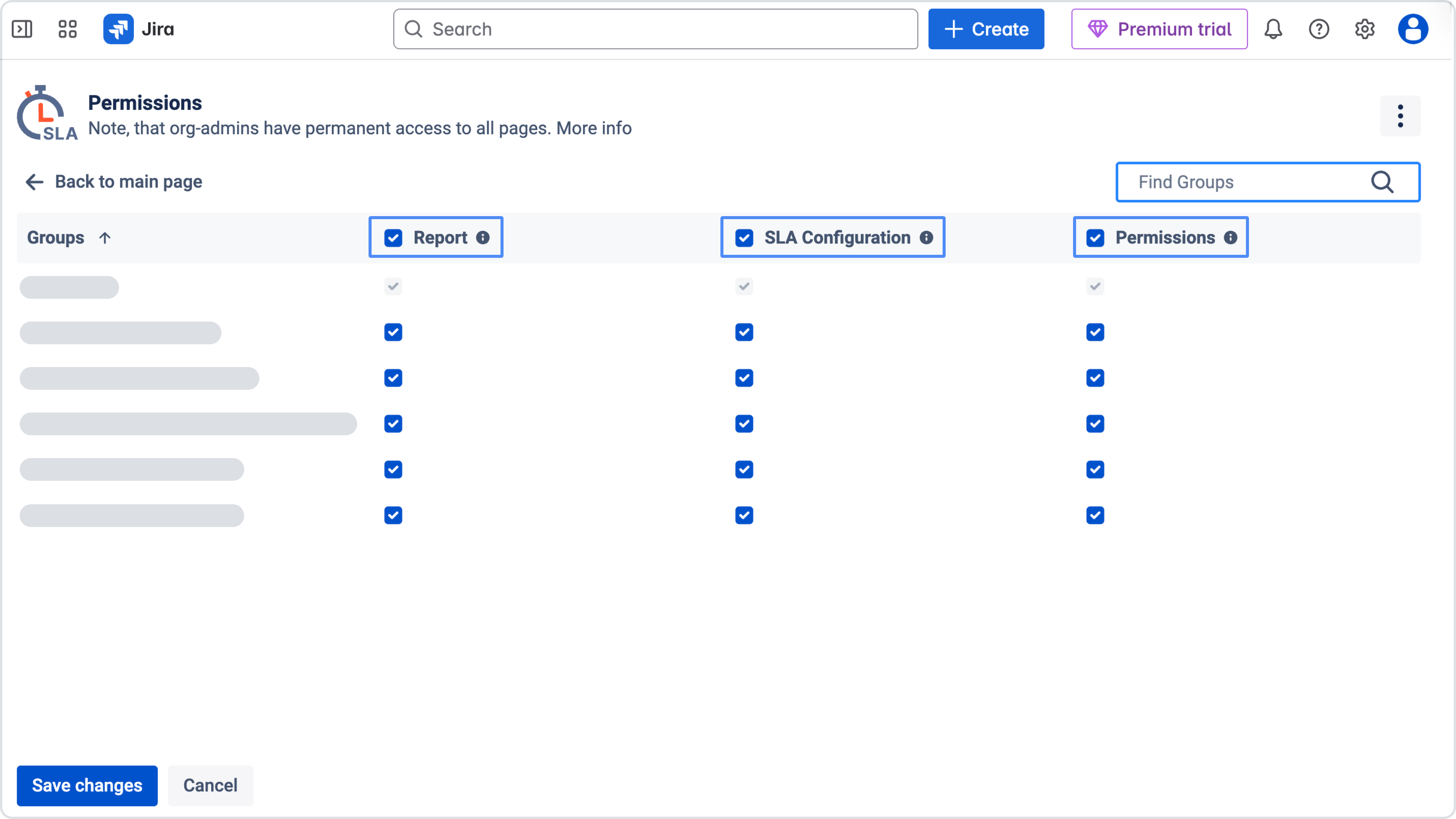Save changes to permissions
Viewport: 1456px width, 819px height.
tap(86, 785)
